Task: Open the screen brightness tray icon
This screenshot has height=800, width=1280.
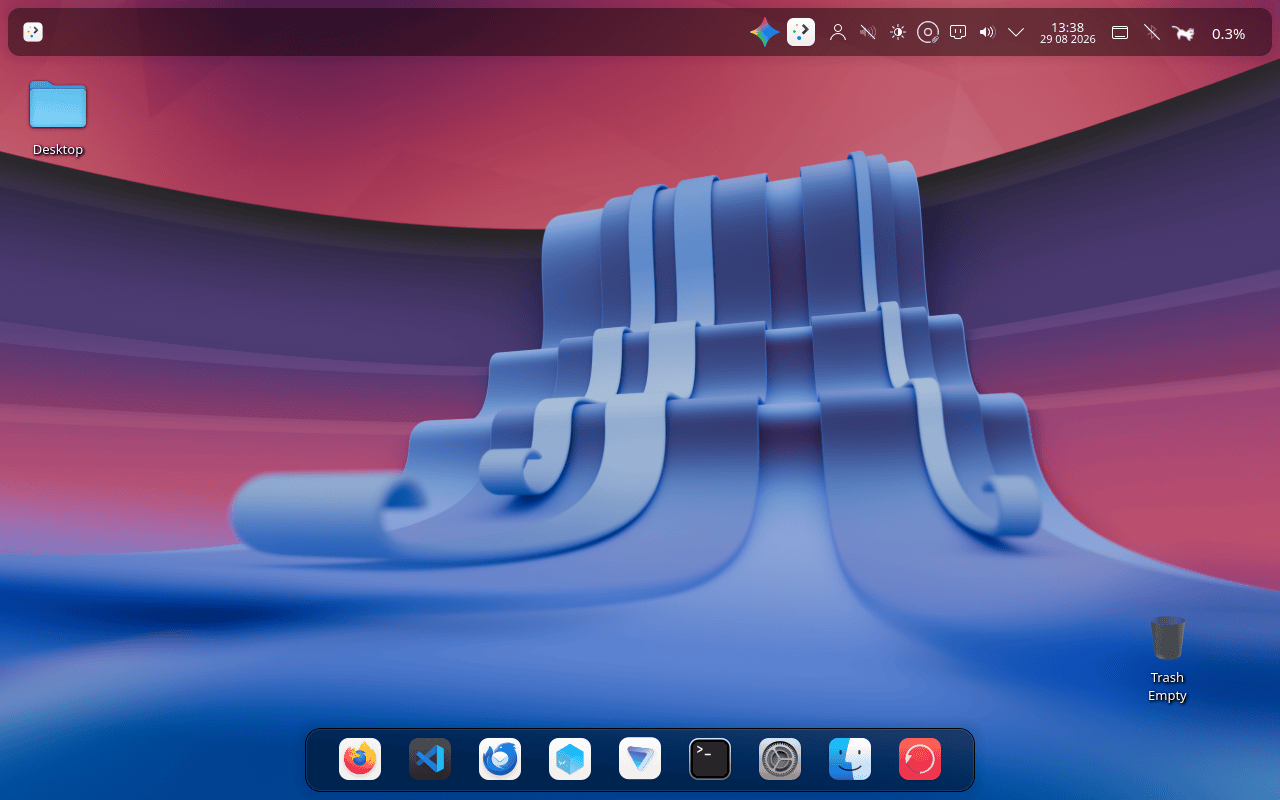Action: (898, 32)
